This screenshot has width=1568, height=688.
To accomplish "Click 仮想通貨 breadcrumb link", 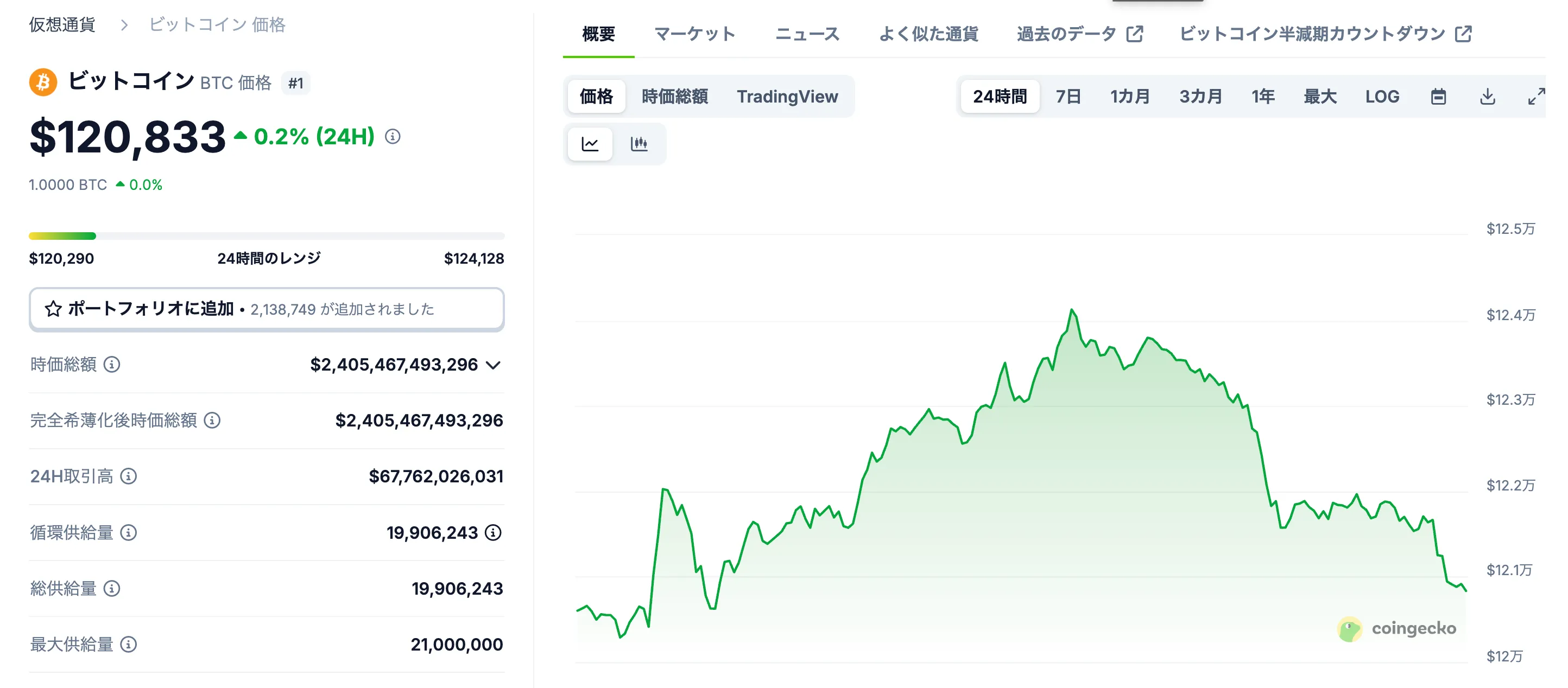I will (x=62, y=25).
